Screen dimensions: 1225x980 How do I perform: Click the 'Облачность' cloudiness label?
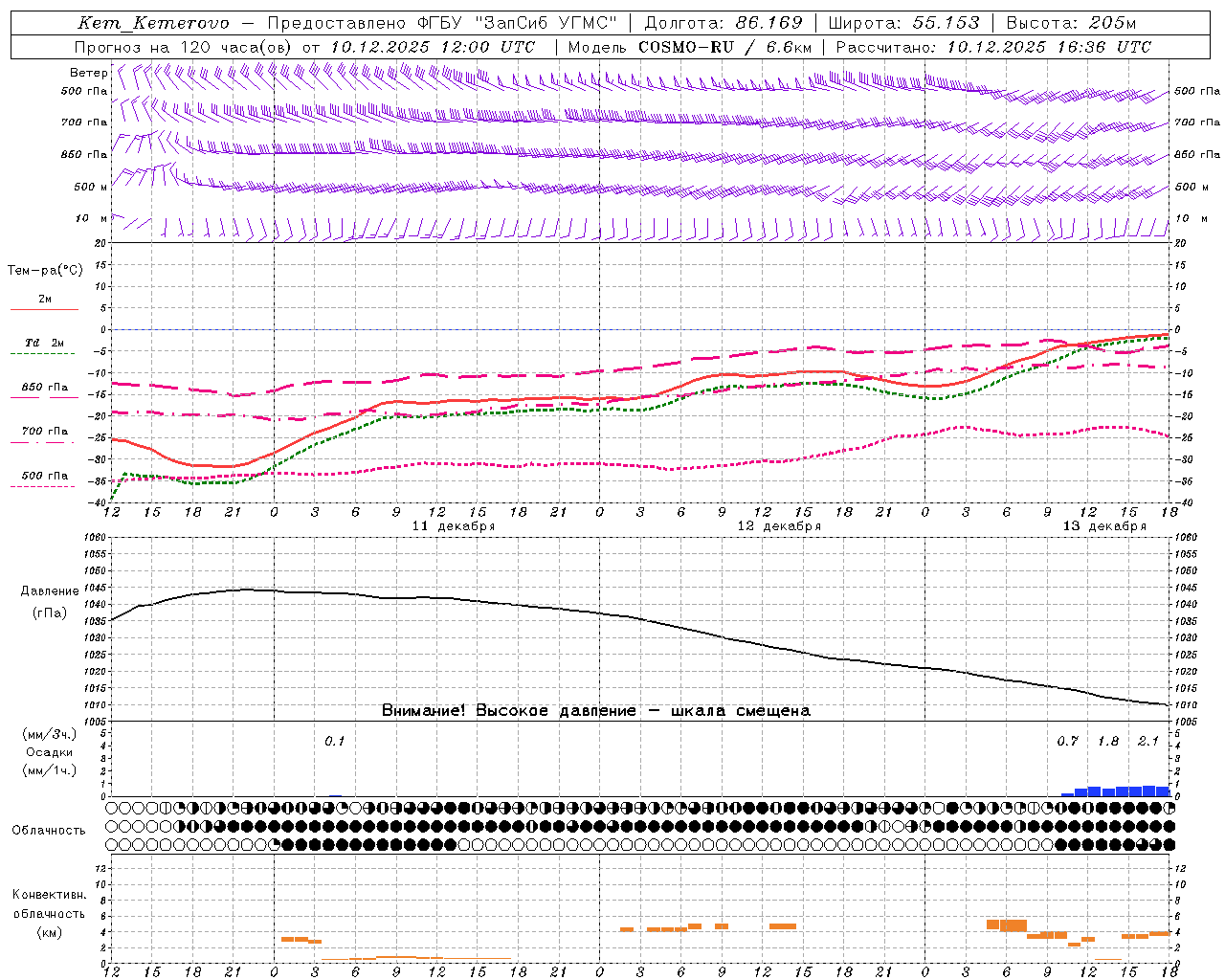[x=49, y=831]
